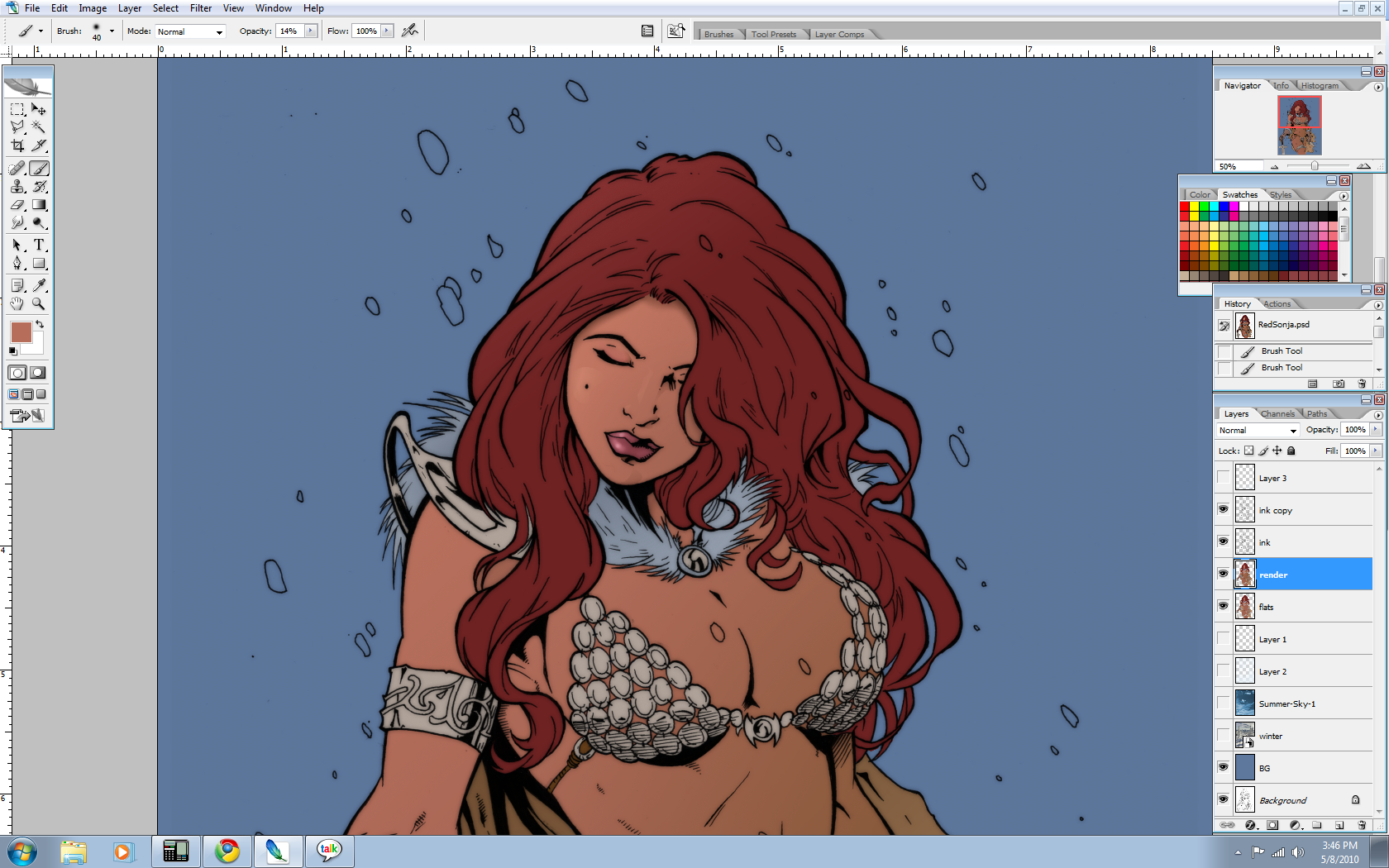This screenshot has width=1389, height=868.
Task: Open the Select menu
Action: (x=165, y=8)
